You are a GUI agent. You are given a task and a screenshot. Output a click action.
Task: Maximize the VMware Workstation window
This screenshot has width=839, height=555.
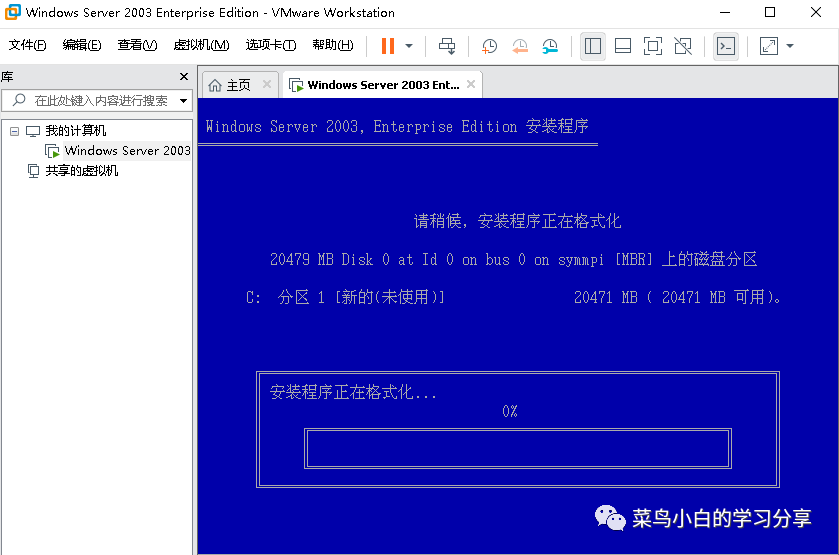pyautogui.click(x=770, y=12)
